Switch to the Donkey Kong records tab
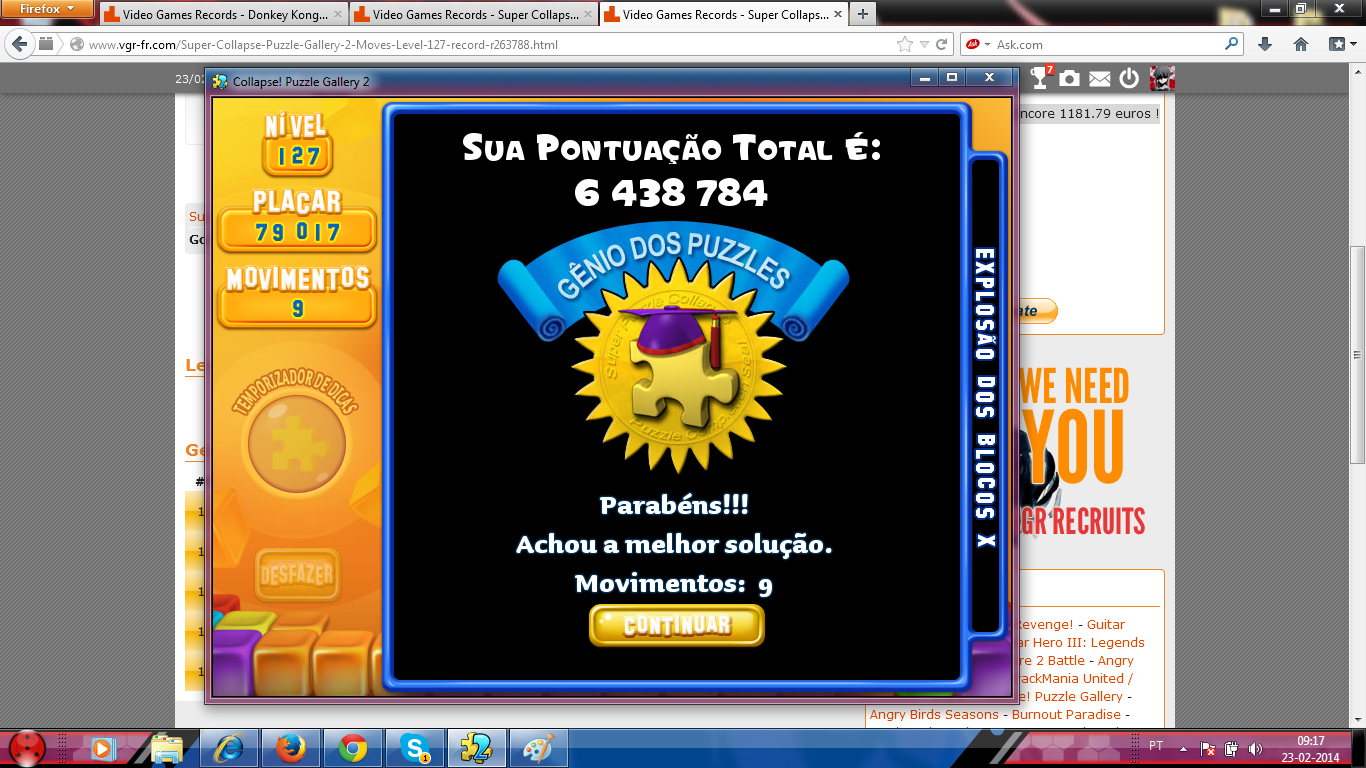 click(x=222, y=15)
